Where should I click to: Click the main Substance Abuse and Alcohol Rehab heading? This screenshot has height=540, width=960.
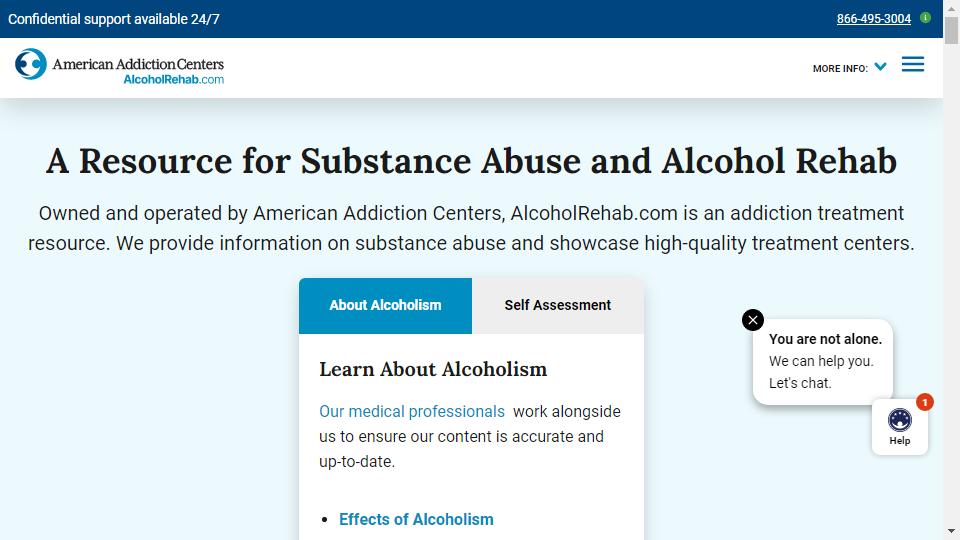coord(471,161)
